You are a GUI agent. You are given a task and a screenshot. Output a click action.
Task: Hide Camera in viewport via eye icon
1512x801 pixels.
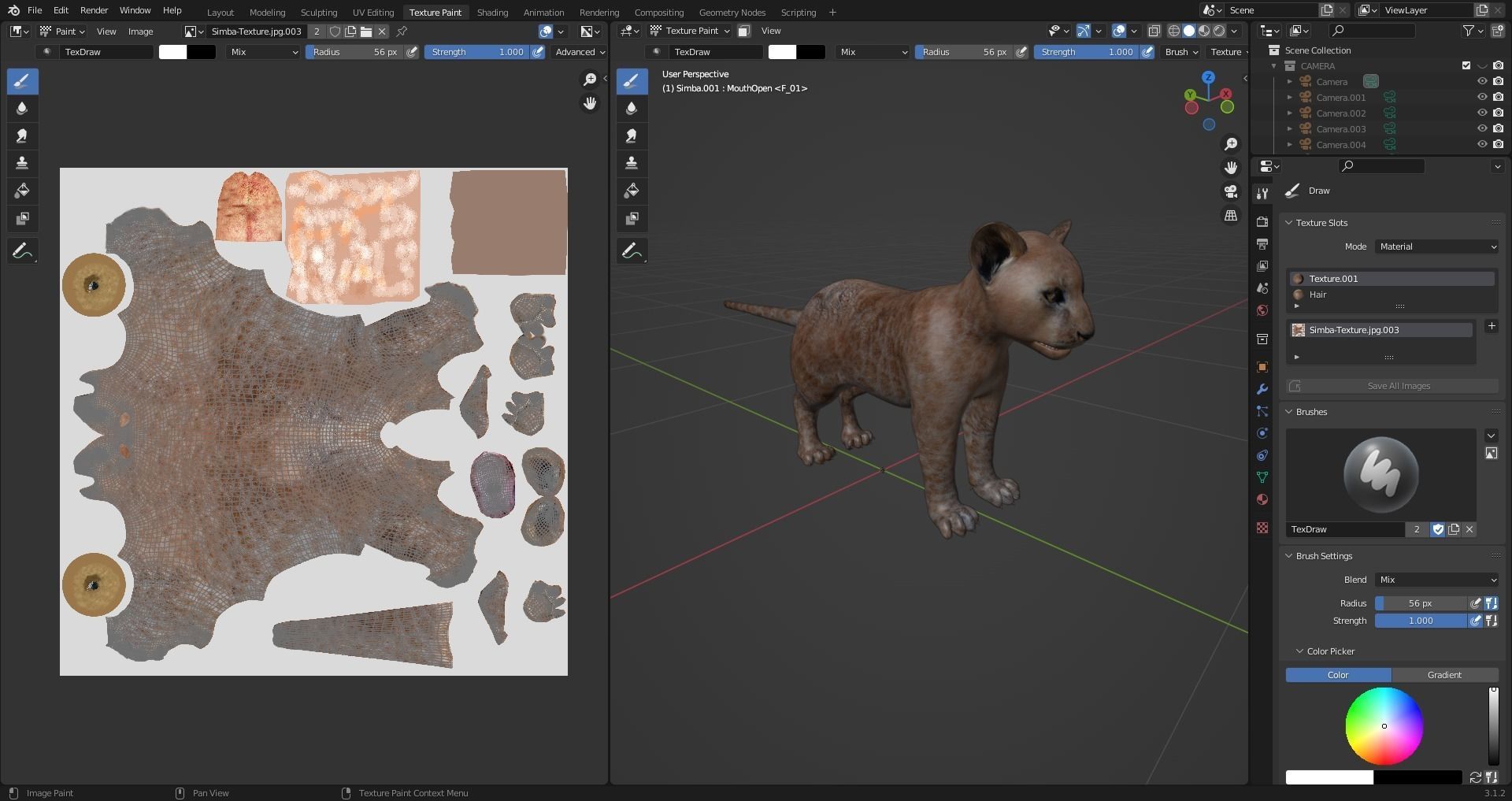[x=1482, y=82]
